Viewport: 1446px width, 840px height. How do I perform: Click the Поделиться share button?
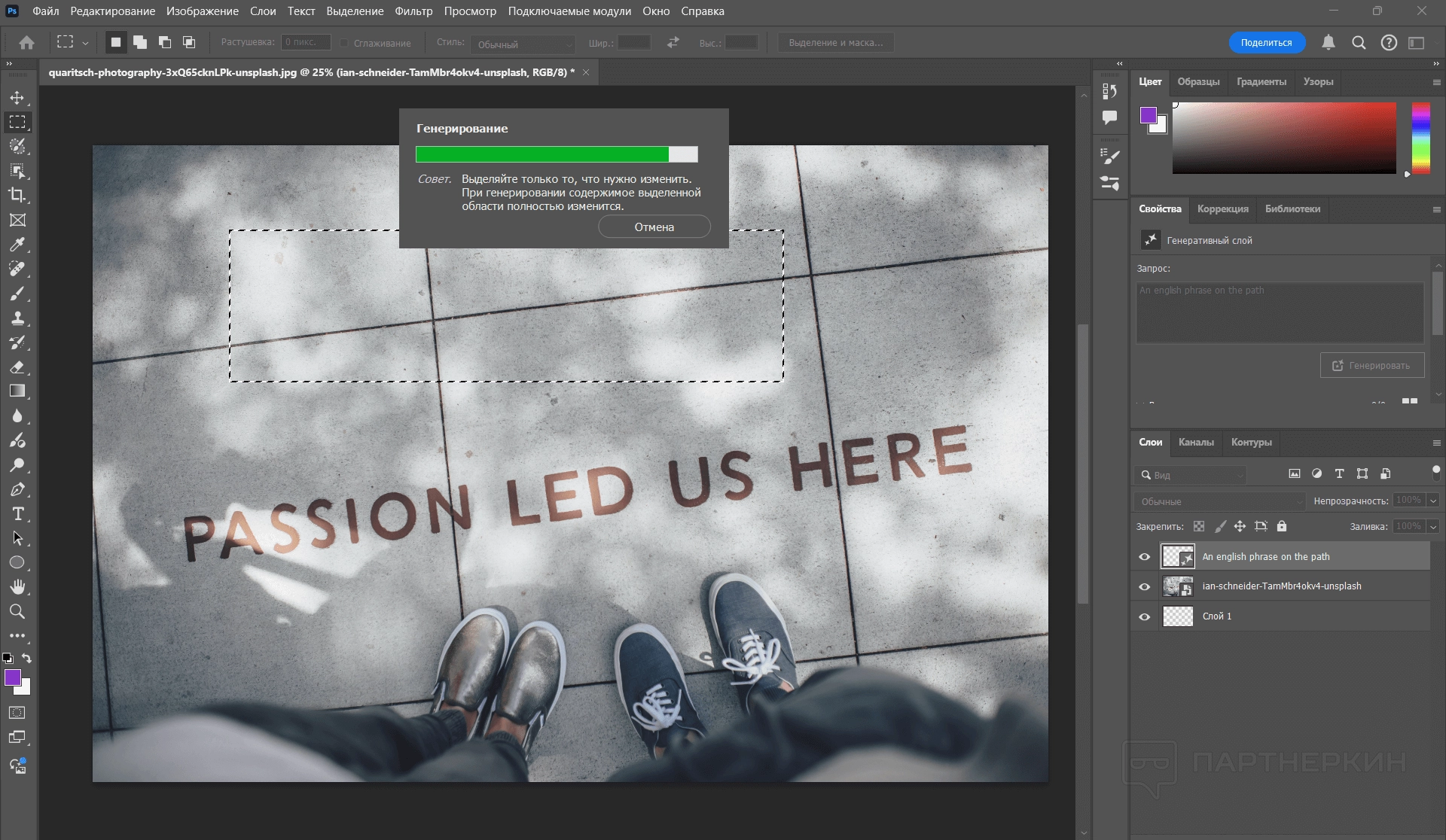tap(1266, 43)
